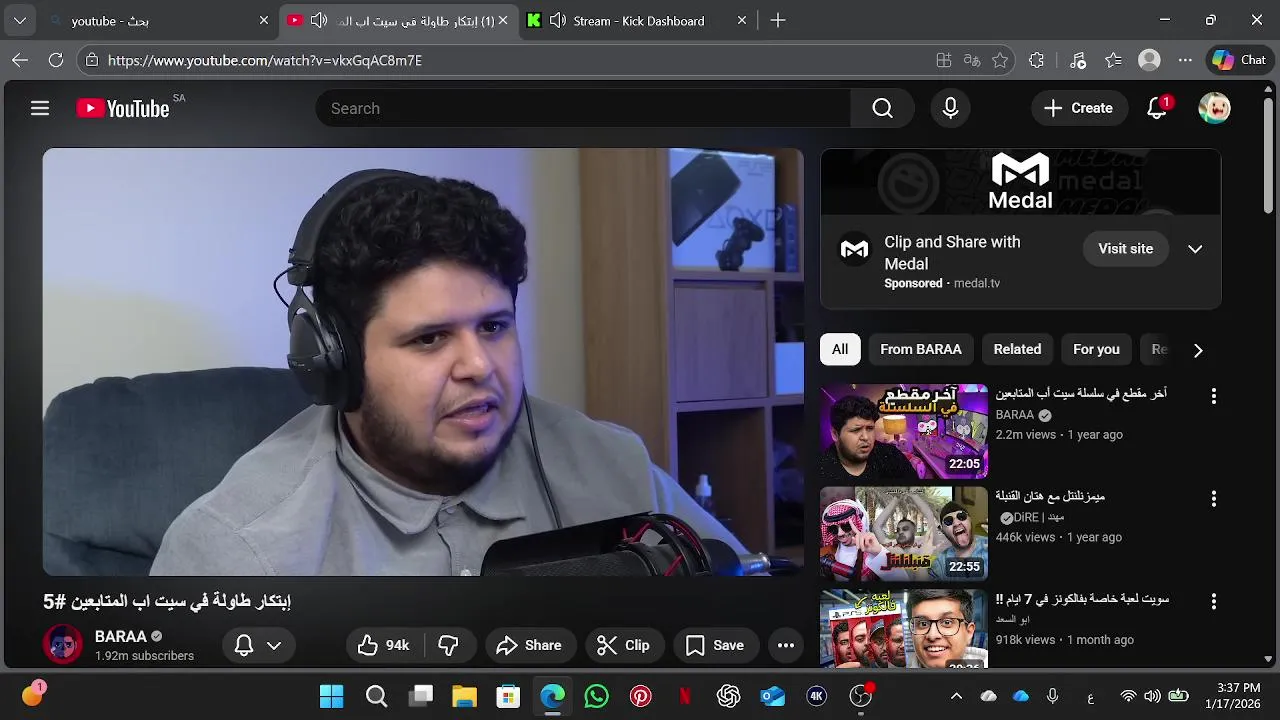1280x720 pixels.
Task: Select the For you filter chip
Action: pos(1096,349)
